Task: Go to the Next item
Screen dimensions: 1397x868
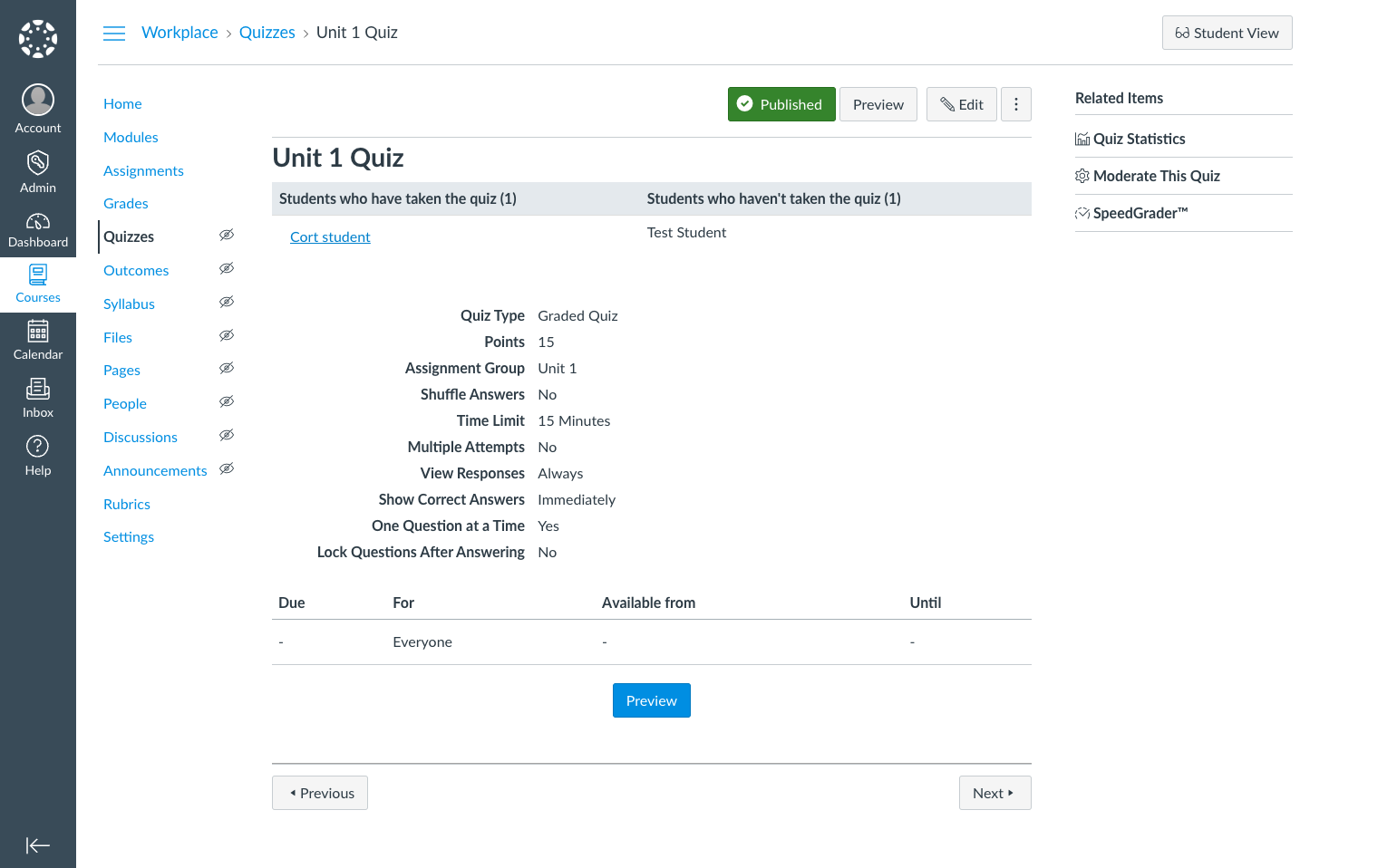Action: (x=995, y=793)
